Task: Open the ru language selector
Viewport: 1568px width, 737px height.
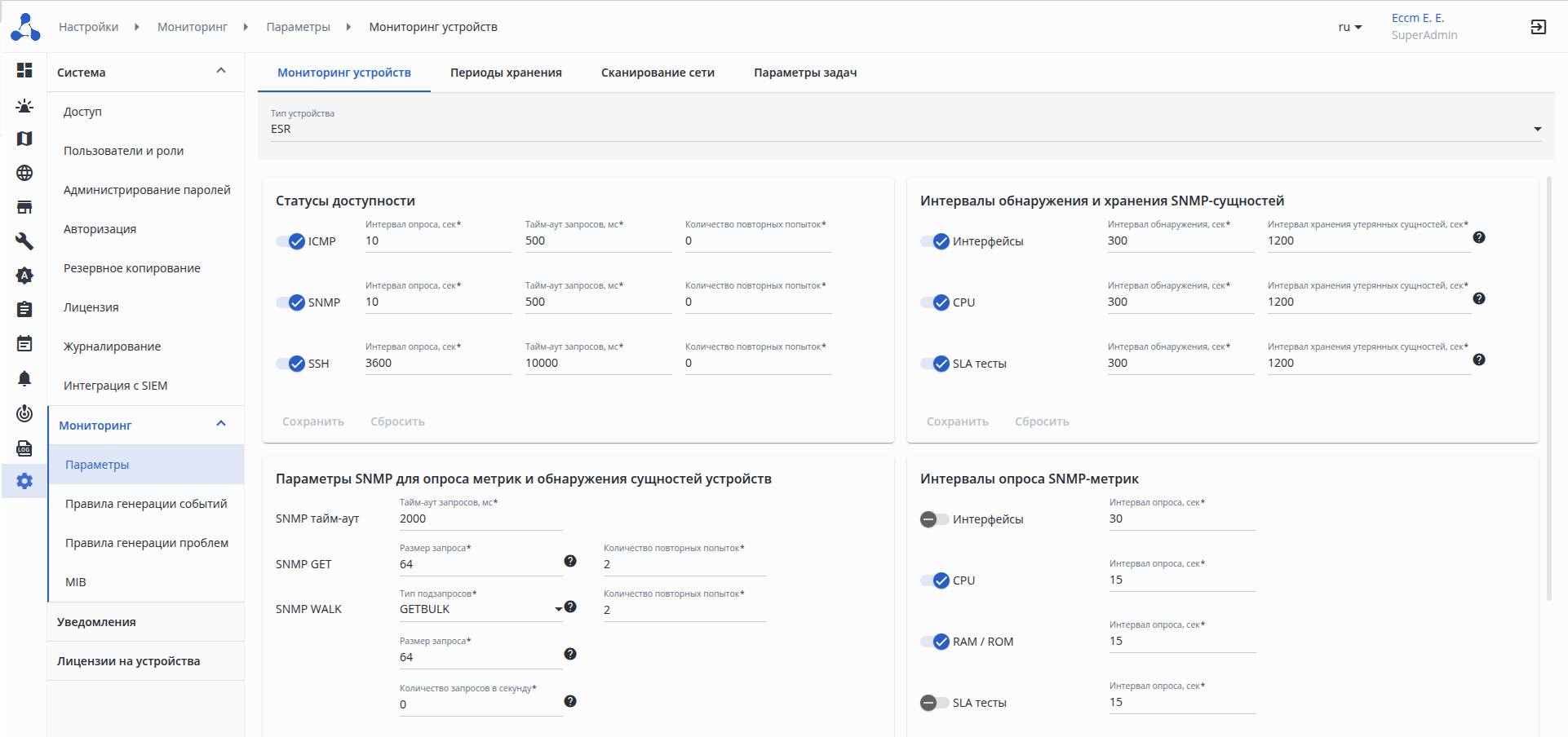Action: tap(1349, 27)
